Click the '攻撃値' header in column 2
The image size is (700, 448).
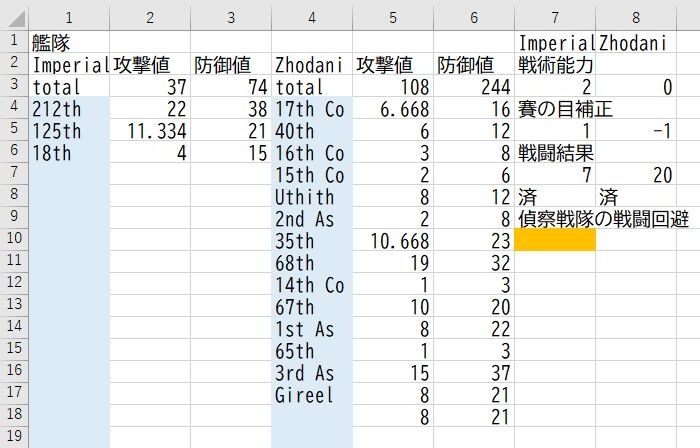(150, 64)
